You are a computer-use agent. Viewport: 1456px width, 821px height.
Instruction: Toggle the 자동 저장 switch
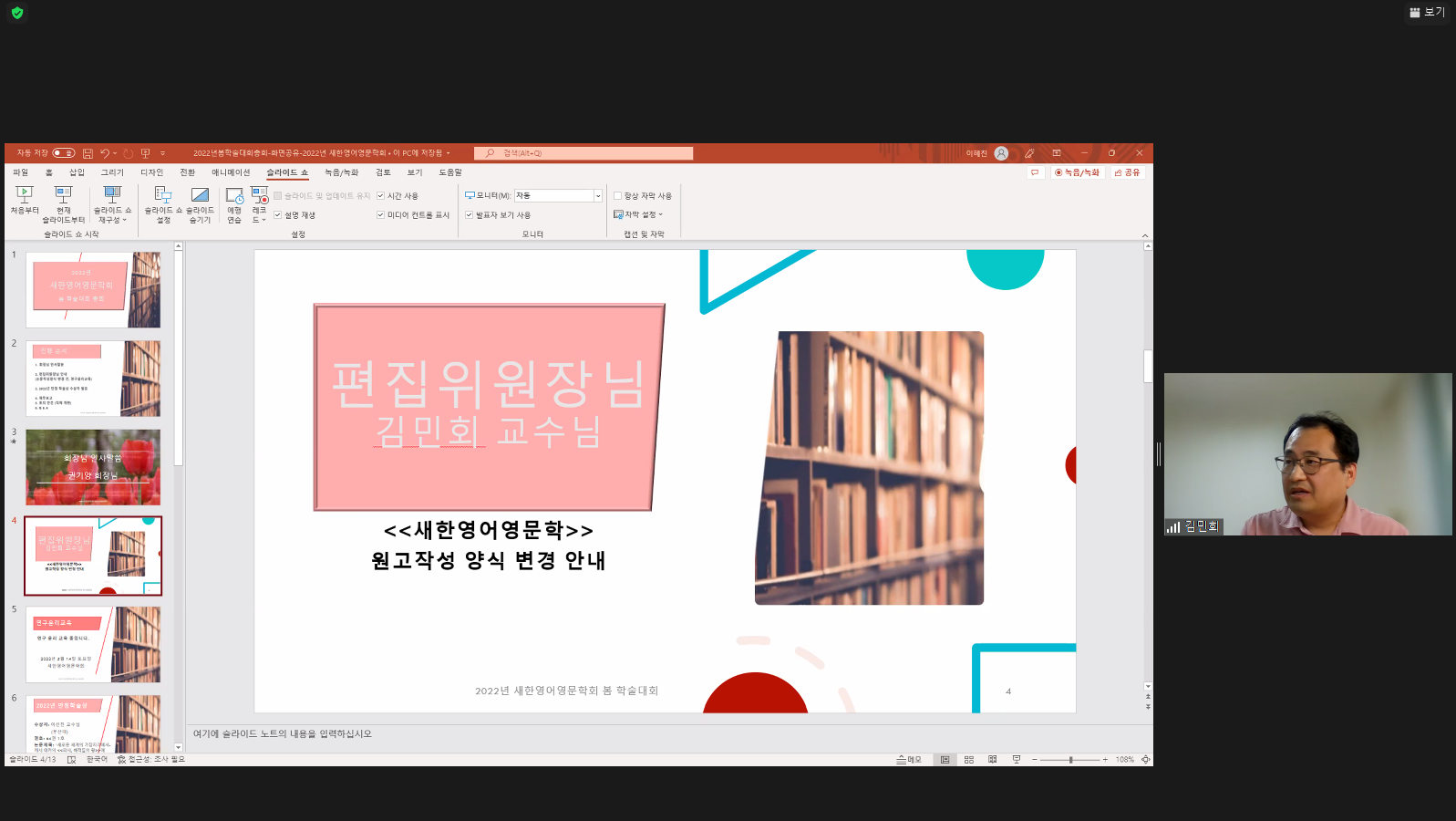[x=64, y=153]
